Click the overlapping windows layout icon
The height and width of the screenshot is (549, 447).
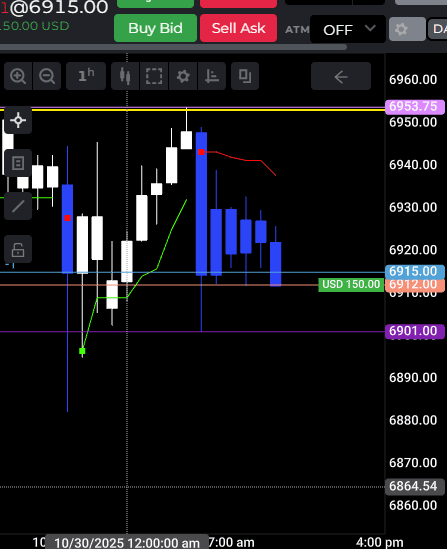(x=245, y=76)
